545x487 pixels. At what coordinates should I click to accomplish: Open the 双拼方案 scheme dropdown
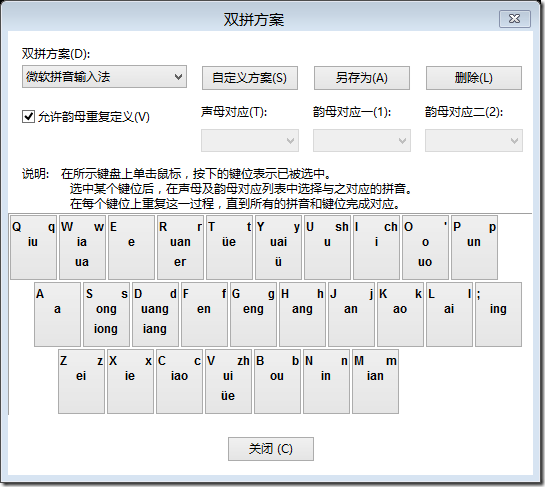coord(104,77)
